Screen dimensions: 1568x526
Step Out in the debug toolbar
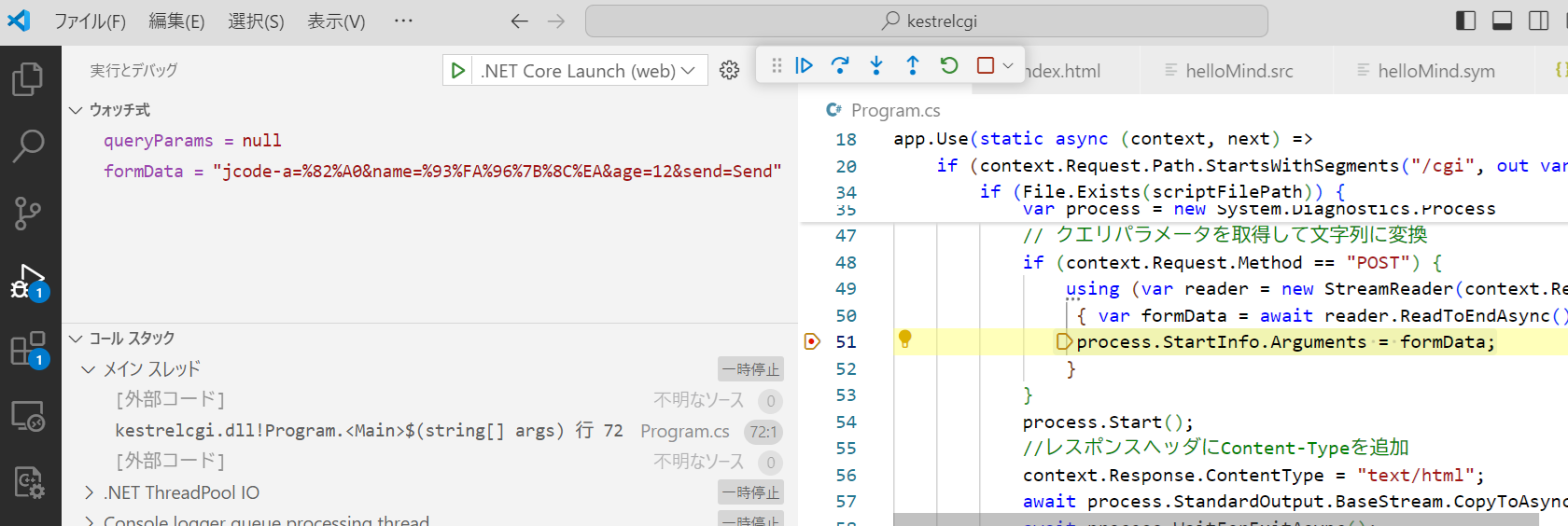point(913,65)
